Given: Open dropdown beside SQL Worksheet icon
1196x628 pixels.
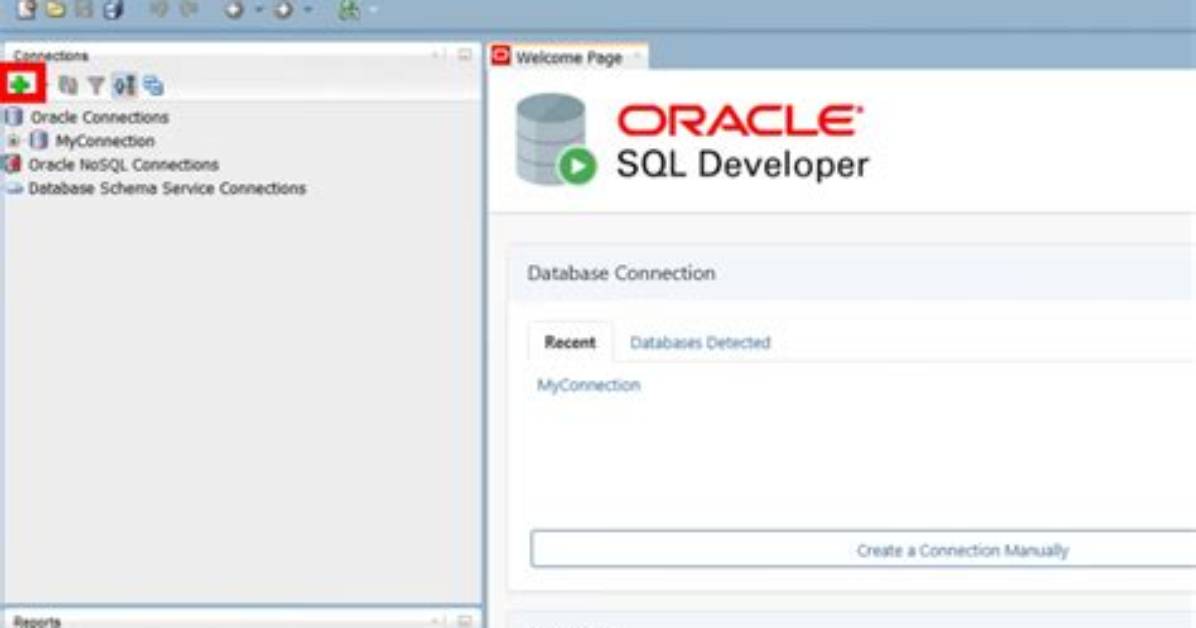Looking at the screenshot, I should coord(374,10).
